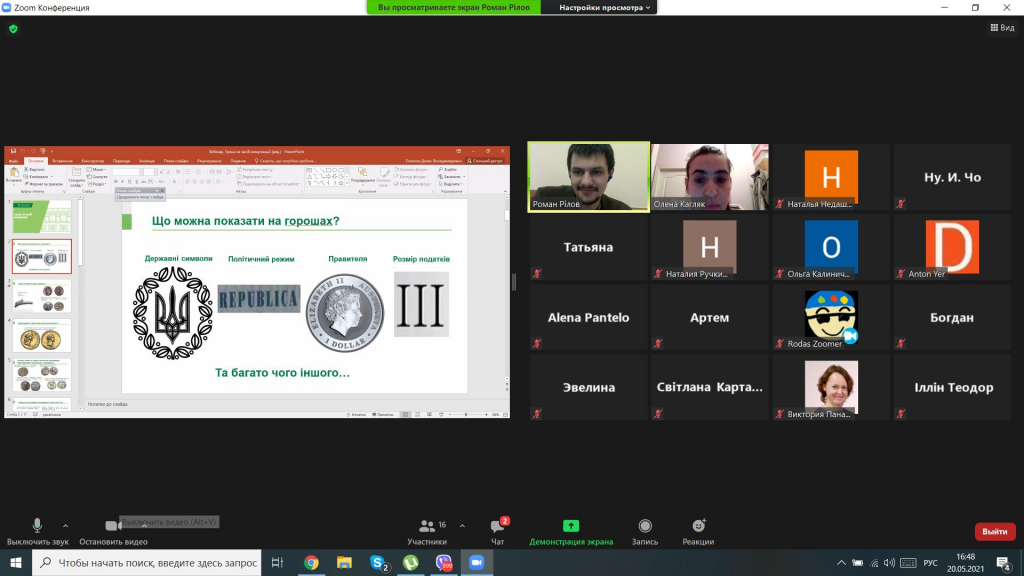
Task: Click the Спільний доступ button in PowerPoint
Action: pyautogui.click(x=487, y=161)
